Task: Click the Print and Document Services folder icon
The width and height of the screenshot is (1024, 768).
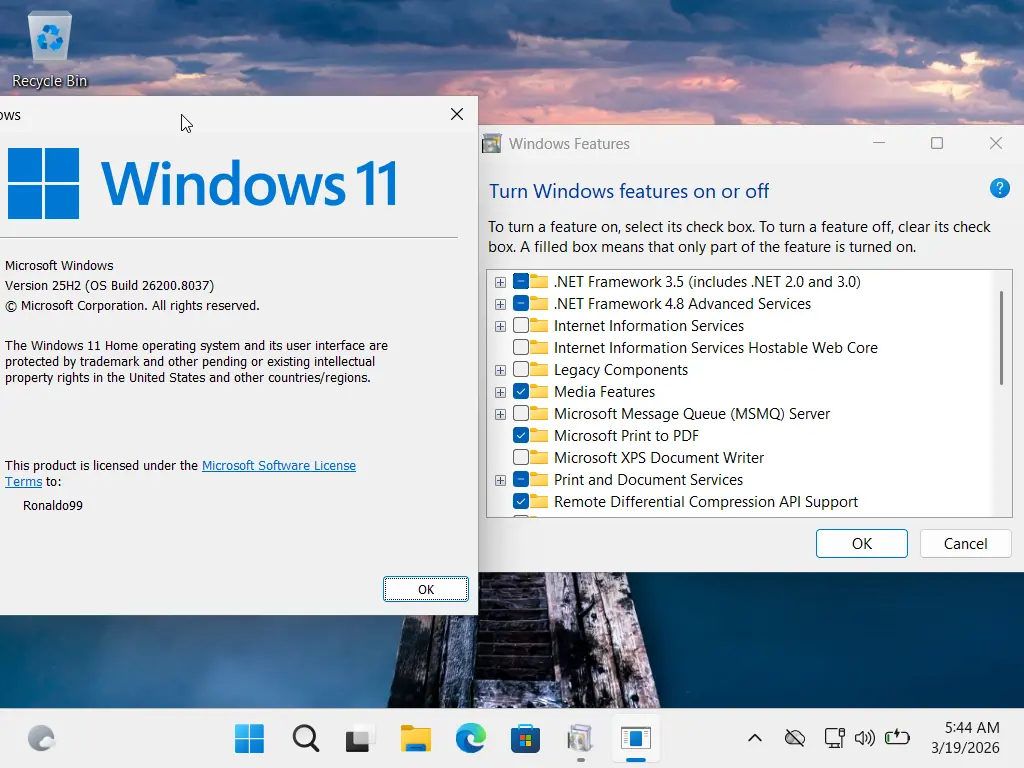Action: tap(539, 479)
